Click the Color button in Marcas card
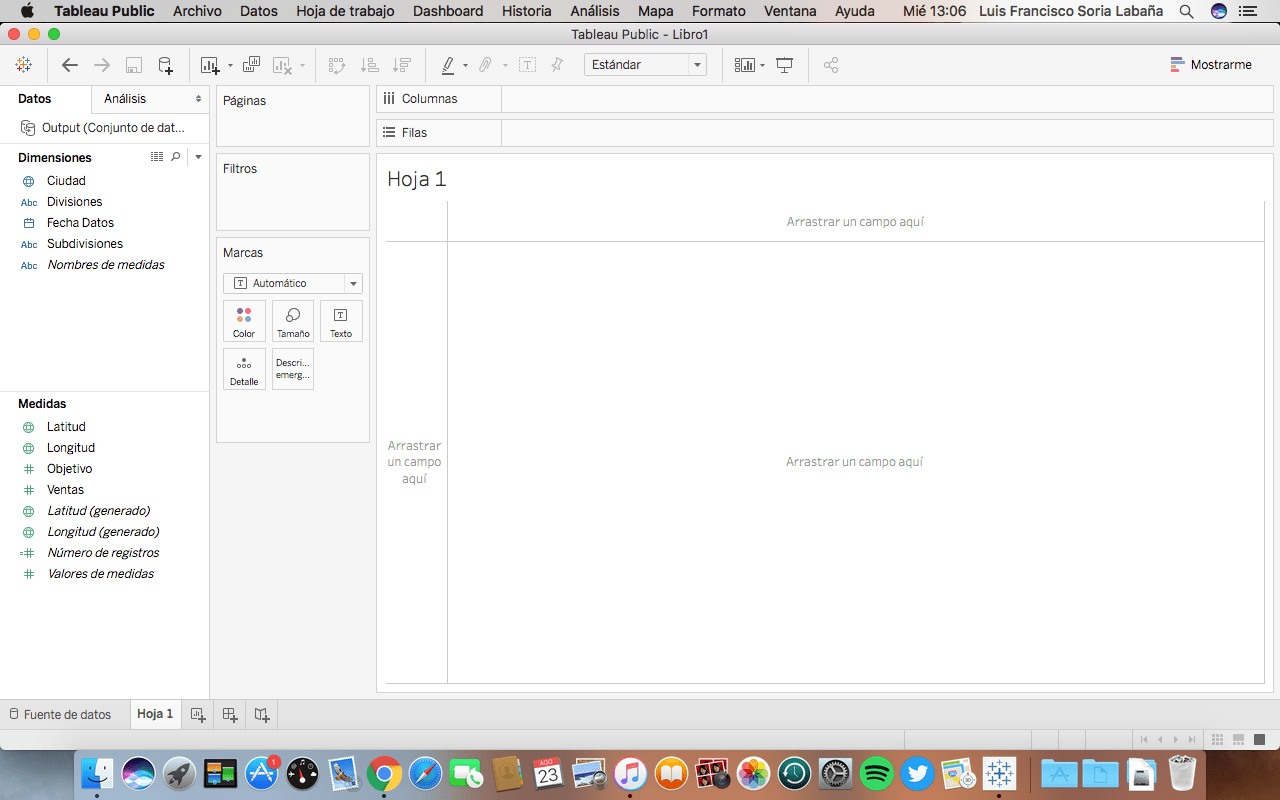 [244, 322]
